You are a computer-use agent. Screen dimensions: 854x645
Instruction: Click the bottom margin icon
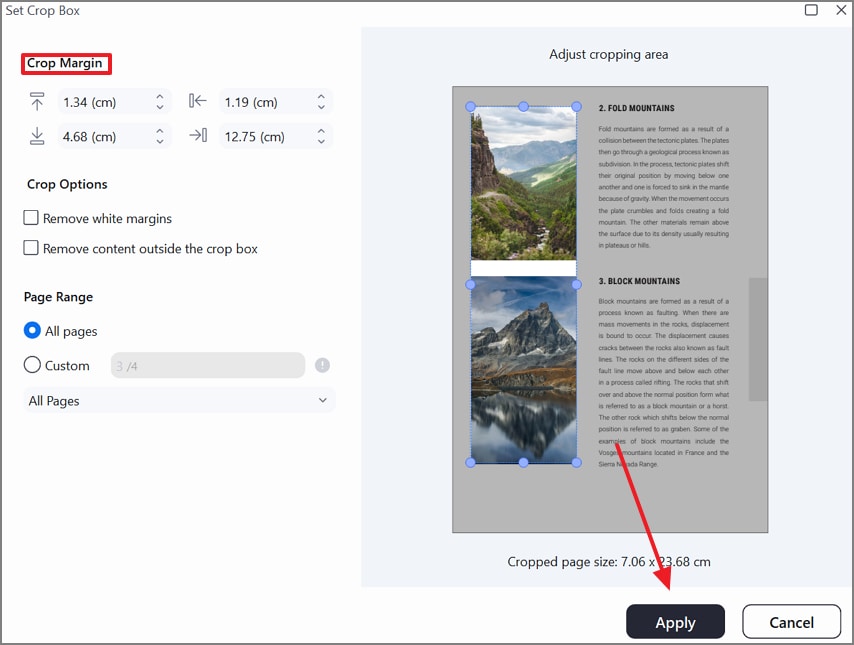pyautogui.click(x=37, y=135)
